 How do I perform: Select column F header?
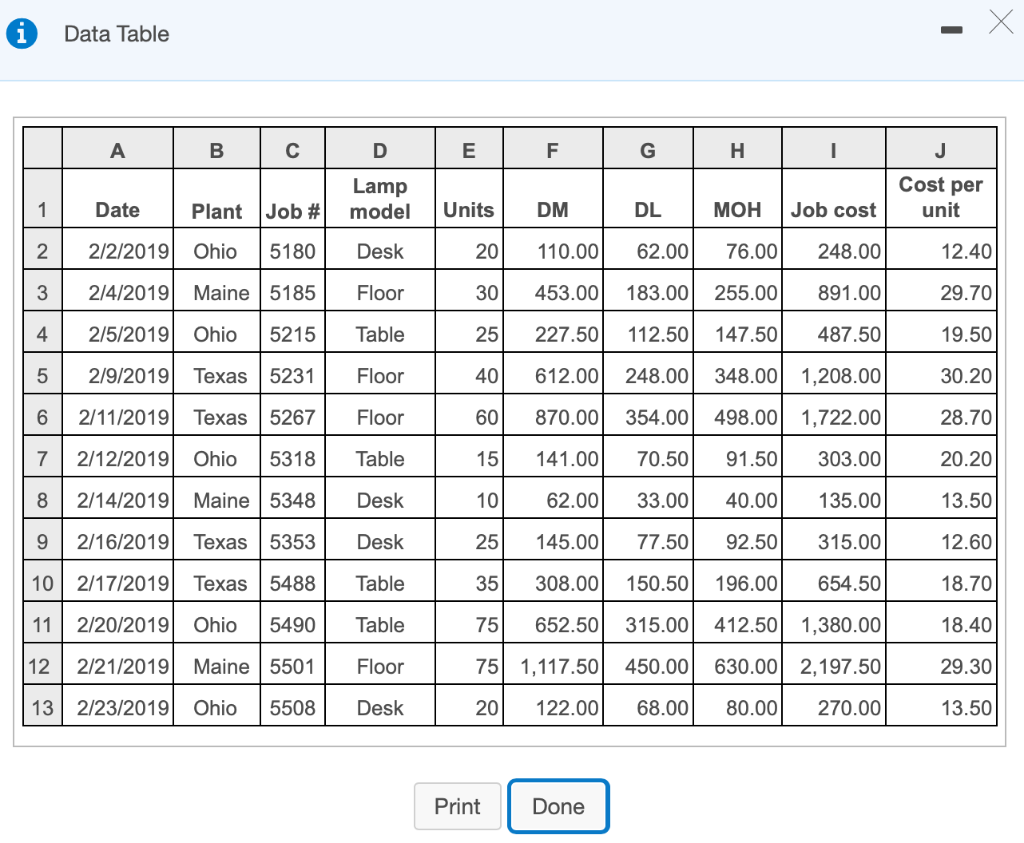(552, 148)
